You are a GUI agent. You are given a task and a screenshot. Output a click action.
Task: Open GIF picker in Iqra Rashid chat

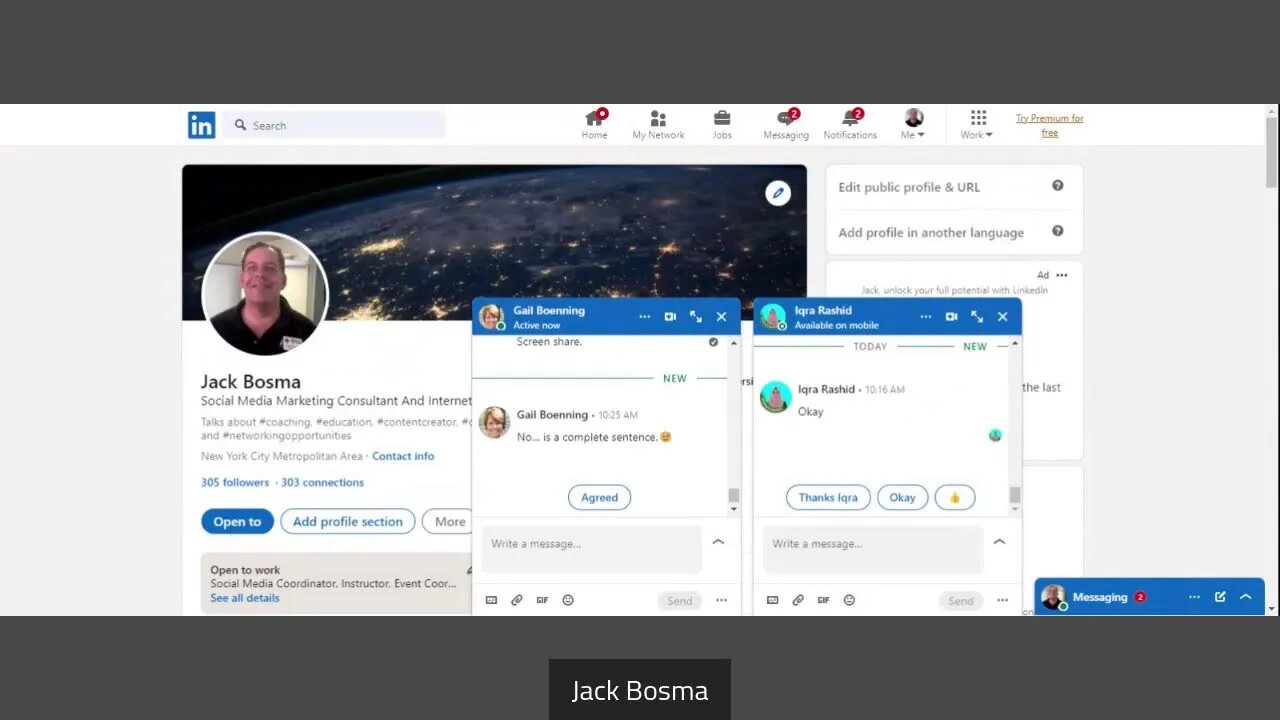(x=823, y=600)
